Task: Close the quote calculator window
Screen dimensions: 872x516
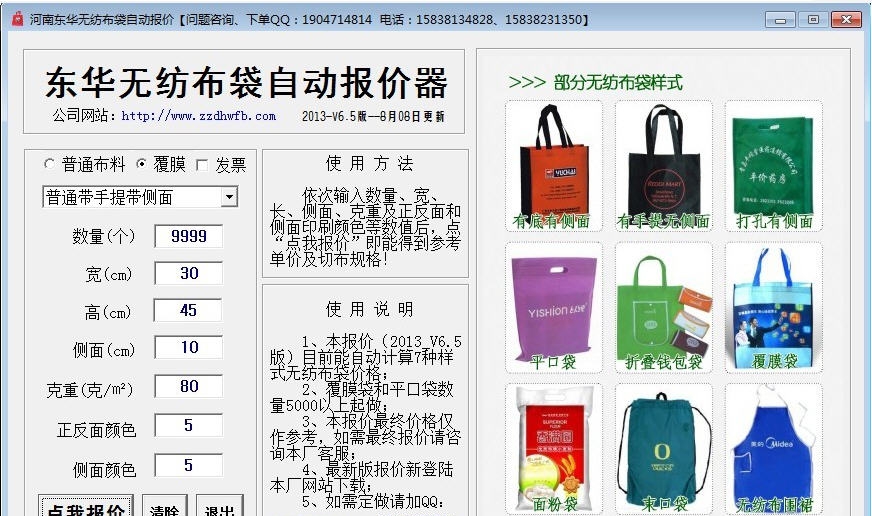Action: (x=846, y=20)
